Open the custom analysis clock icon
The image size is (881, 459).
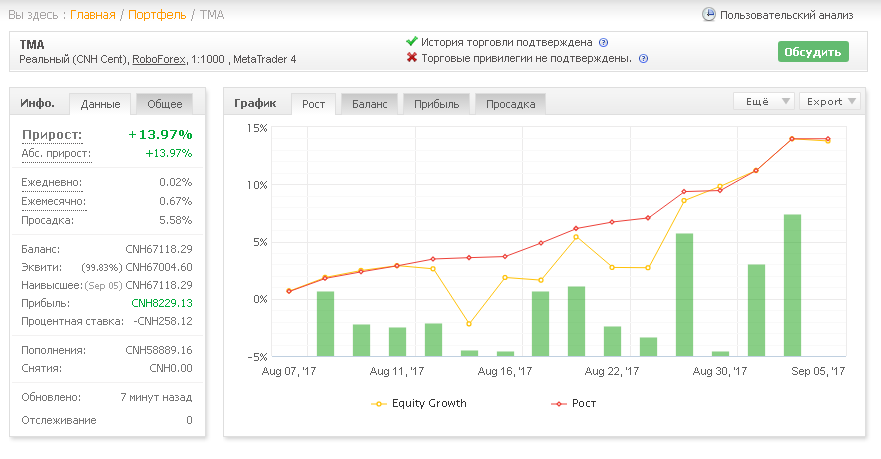tap(709, 15)
